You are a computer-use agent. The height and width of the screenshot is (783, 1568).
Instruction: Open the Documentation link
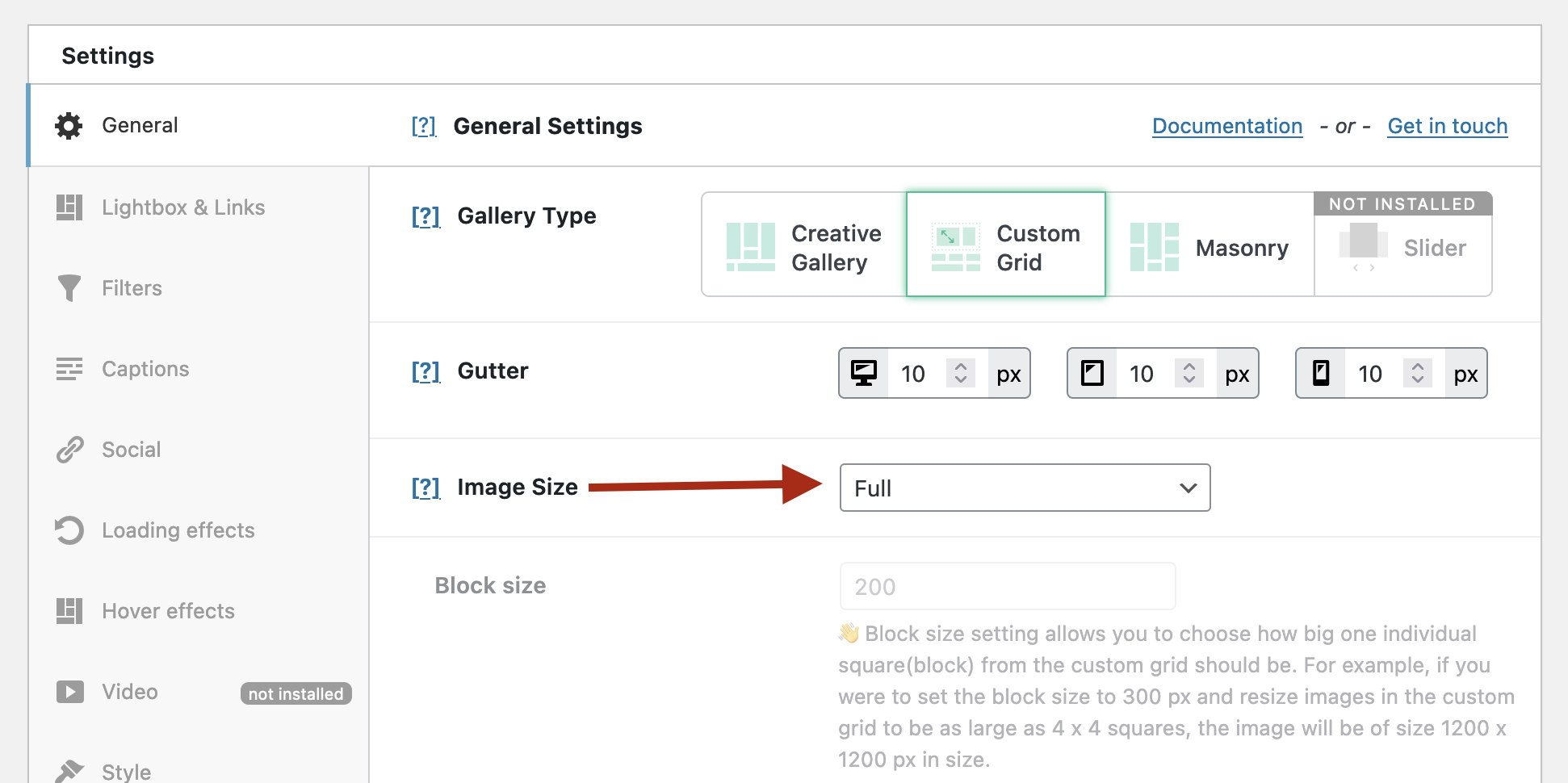point(1226,126)
